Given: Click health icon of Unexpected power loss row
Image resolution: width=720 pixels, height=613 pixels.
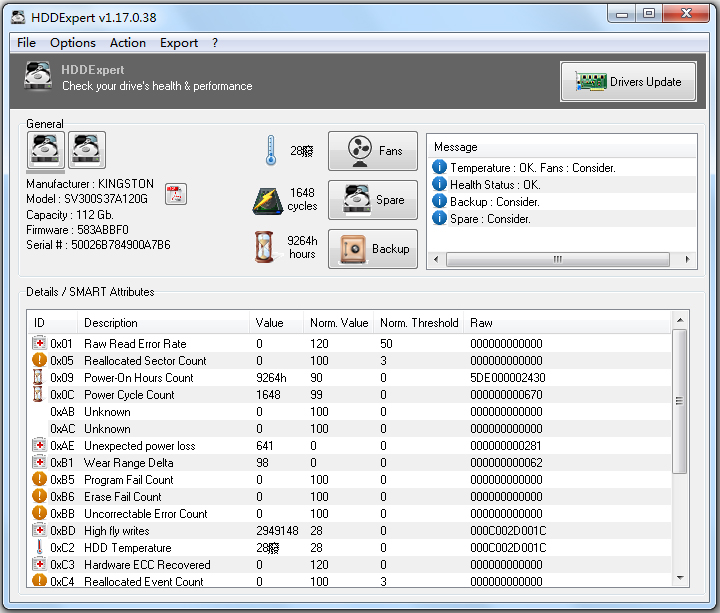Looking at the screenshot, I should pos(39,445).
